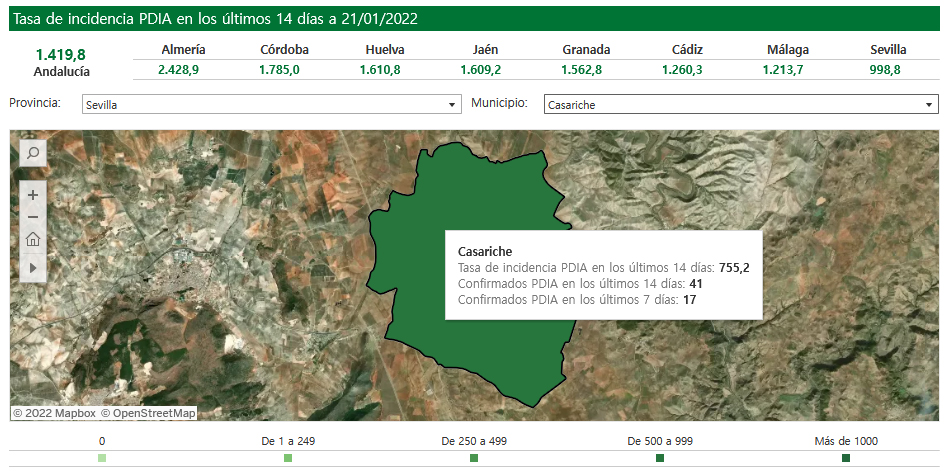Open the Municipio dropdown showing Casariche

click(740, 105)
